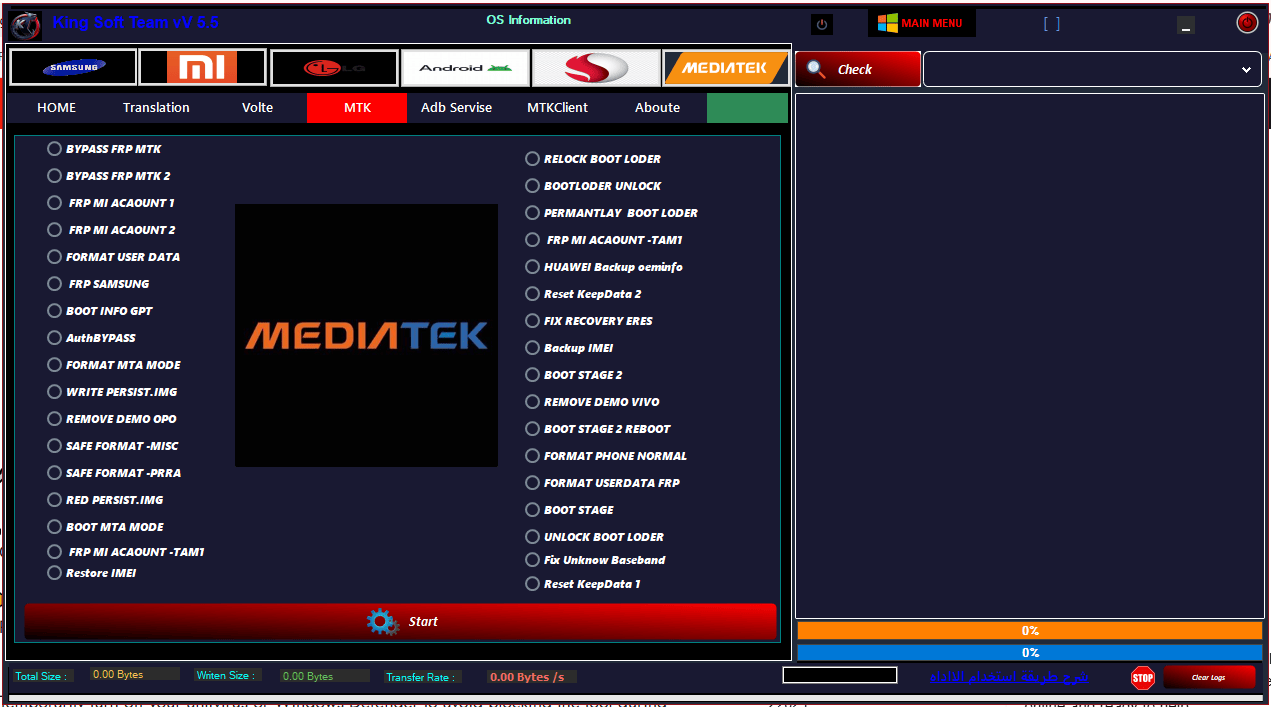The image size is (1271, 707).
Task: Select Backup IMEI option
Action: (x=570, y=348)
